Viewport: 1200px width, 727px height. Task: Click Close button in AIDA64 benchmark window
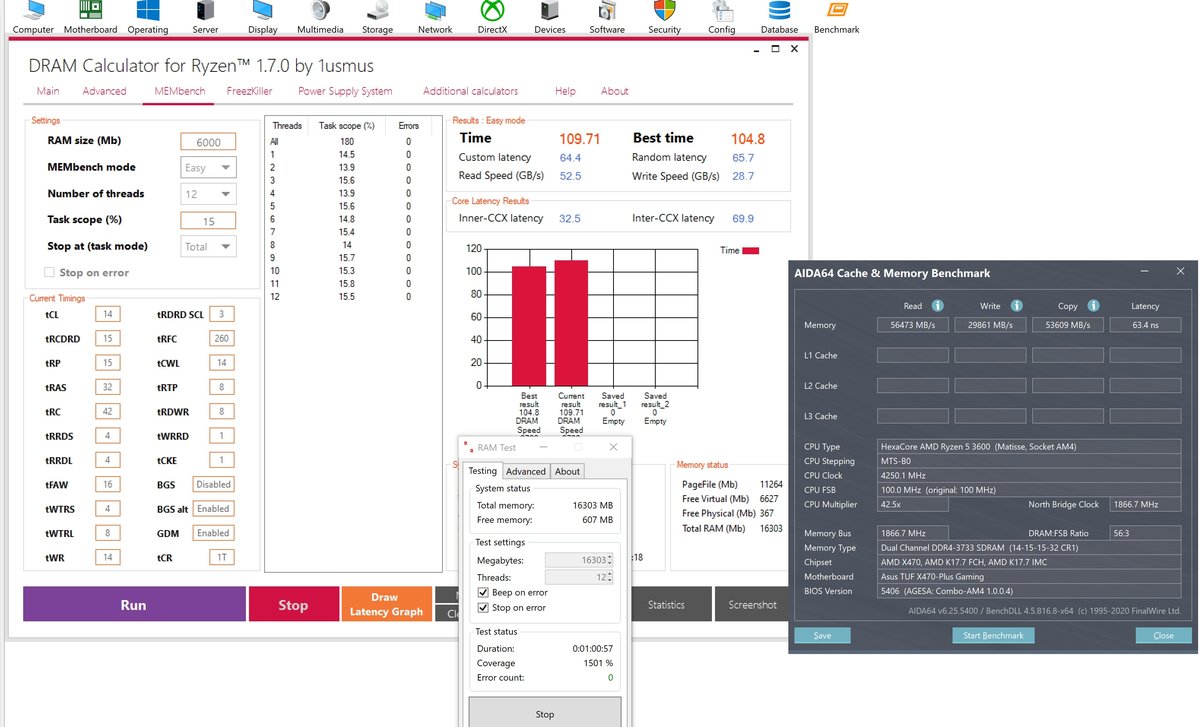click(x=1163, y=636)
